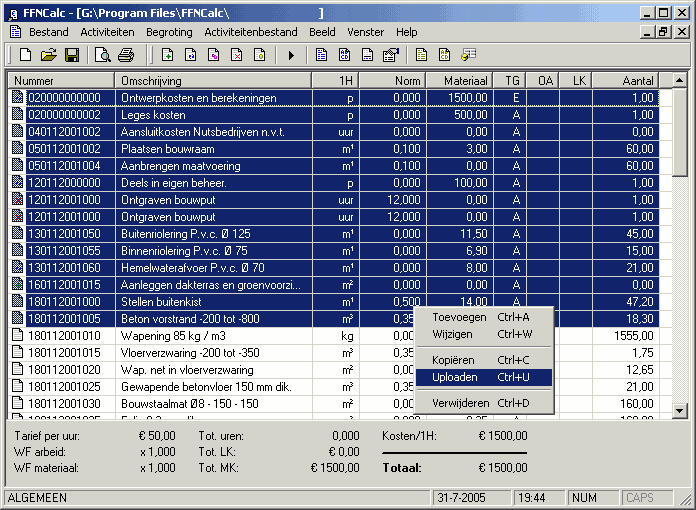Select row Leges kosten
The height and width of the screenshot is (510, 696).
(334, 115)
